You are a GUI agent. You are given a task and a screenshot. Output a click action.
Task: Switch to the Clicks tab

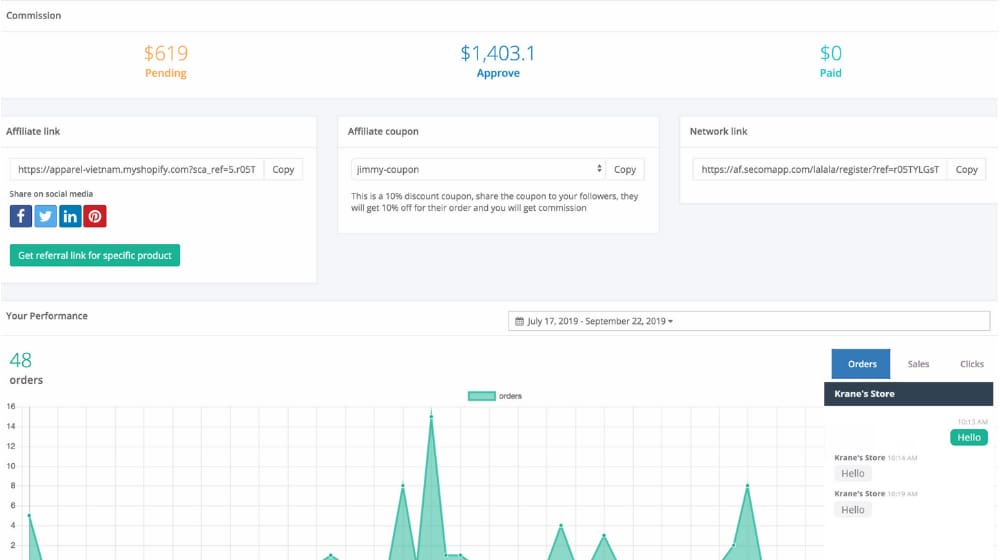click(972, 364)
